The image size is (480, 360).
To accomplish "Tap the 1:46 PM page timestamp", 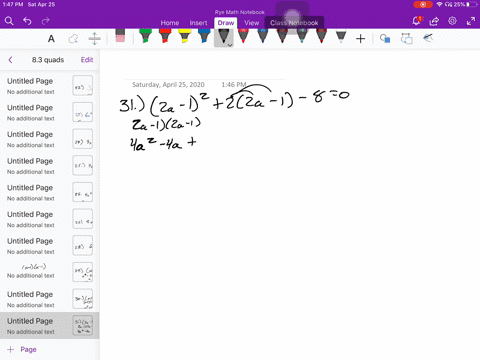I will pyautogui.click(x=234, y=85).
